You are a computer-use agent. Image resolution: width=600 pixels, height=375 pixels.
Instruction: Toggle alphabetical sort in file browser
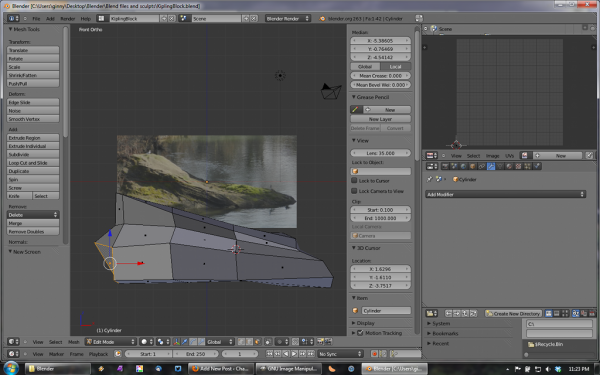(x=576, y=313)
